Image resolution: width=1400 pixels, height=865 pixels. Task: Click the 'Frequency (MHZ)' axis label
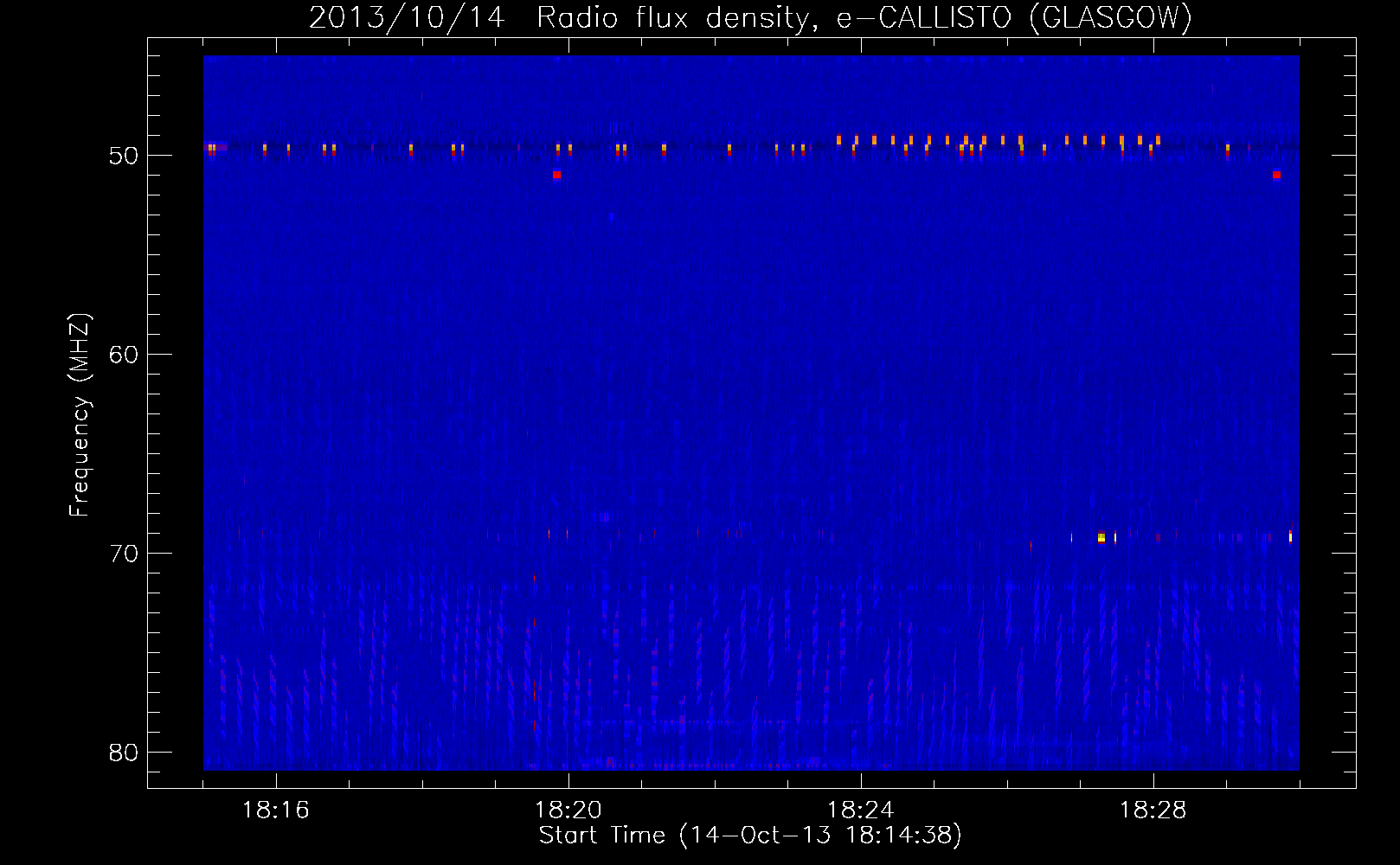(x=79, y=415)
